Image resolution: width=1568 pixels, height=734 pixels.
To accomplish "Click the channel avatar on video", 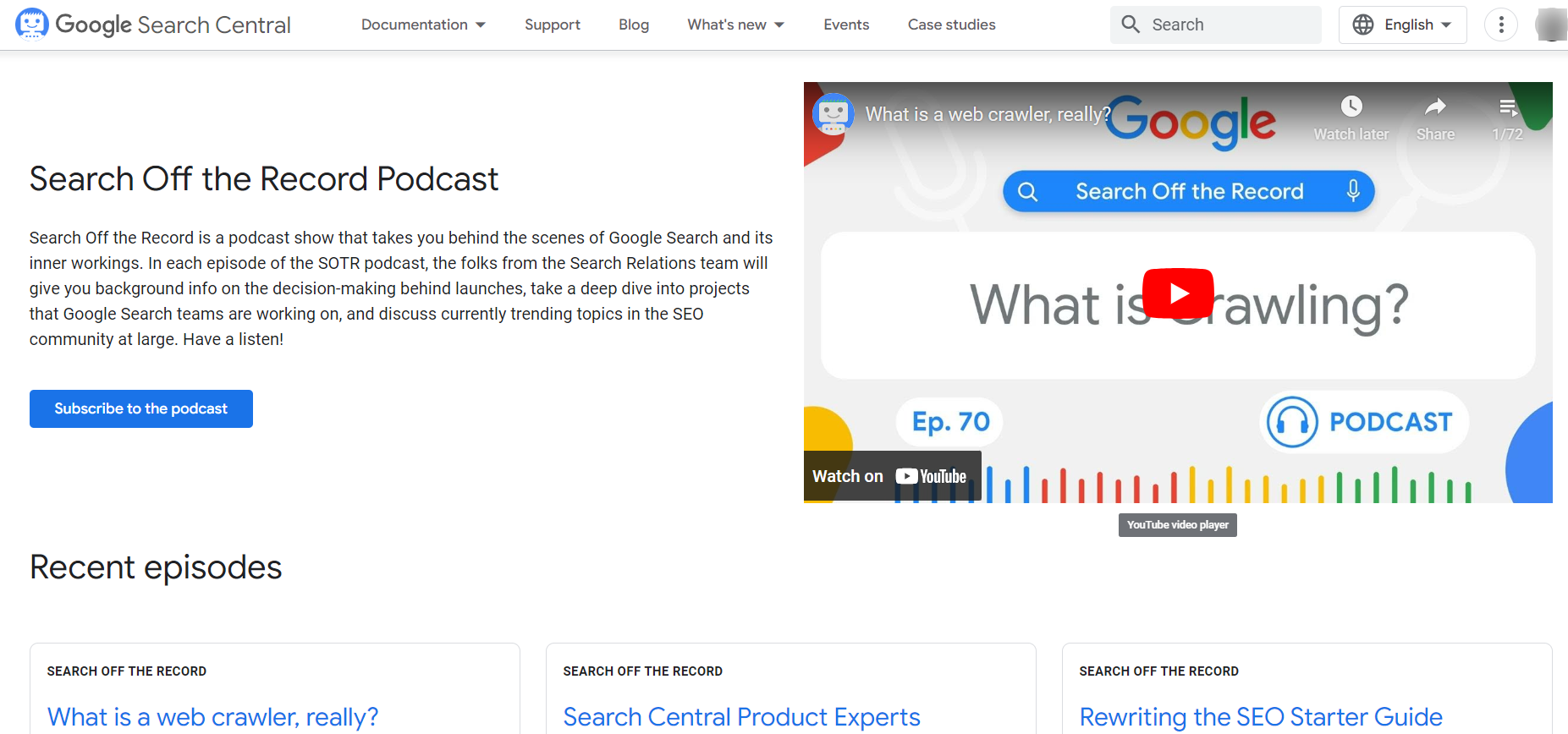I will 833,114.
